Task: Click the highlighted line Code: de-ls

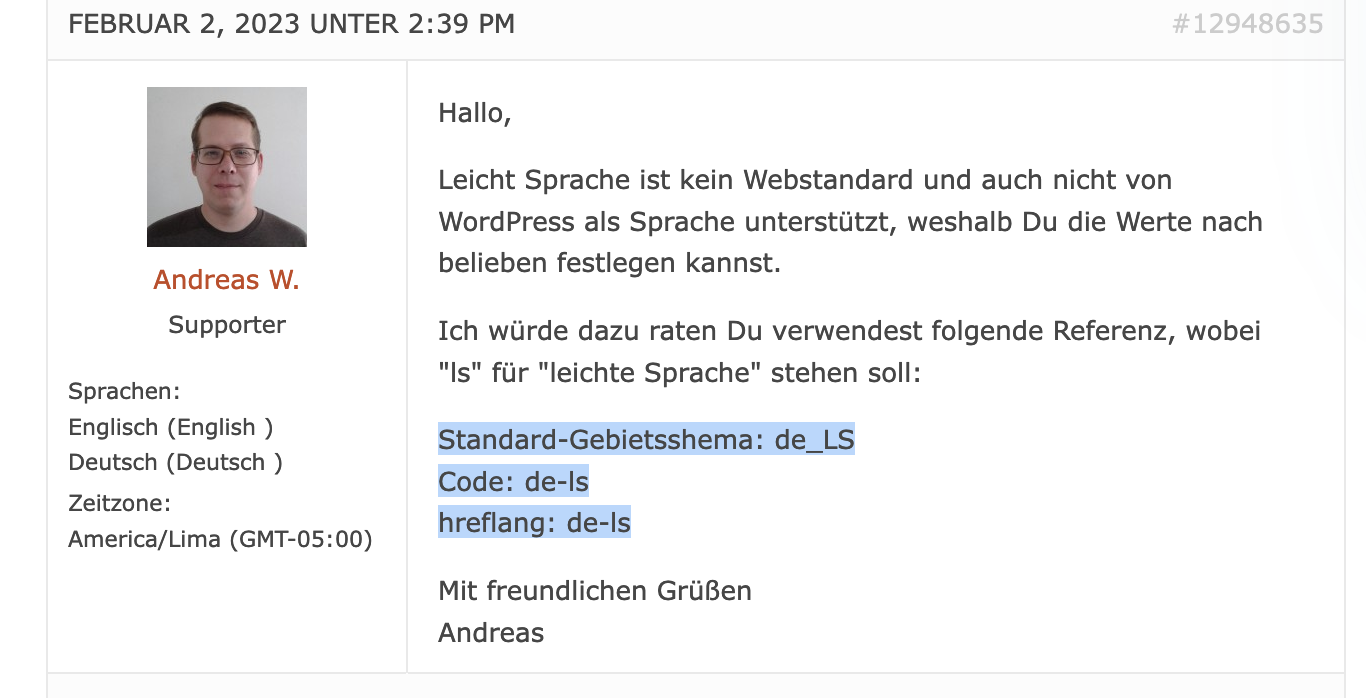Action: coord(513,482)
